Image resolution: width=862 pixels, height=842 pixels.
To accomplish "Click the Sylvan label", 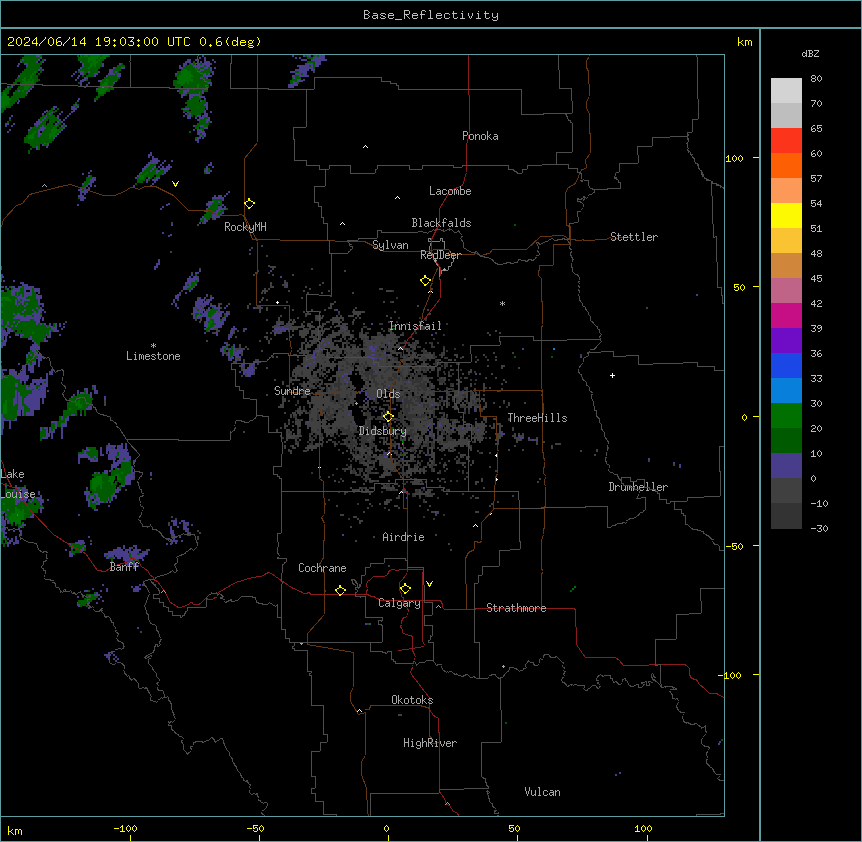I will tap(390, 245).
